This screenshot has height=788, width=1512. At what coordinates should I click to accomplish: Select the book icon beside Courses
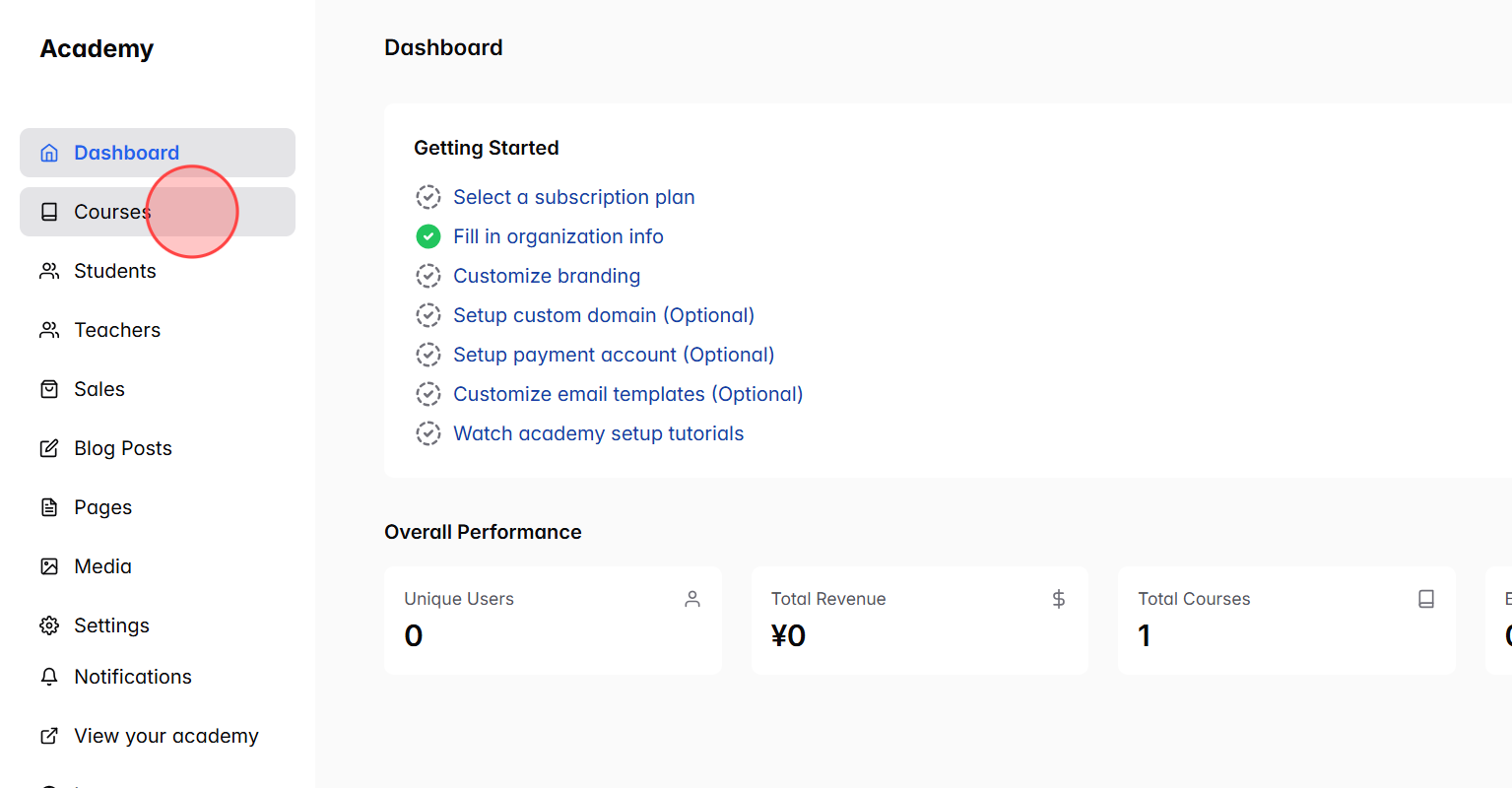point(48,212)
